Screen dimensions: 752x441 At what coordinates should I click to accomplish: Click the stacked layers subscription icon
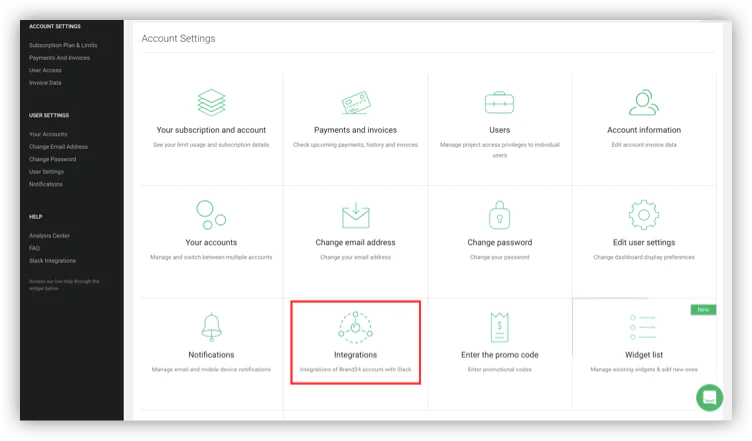[x=211, y=102]
